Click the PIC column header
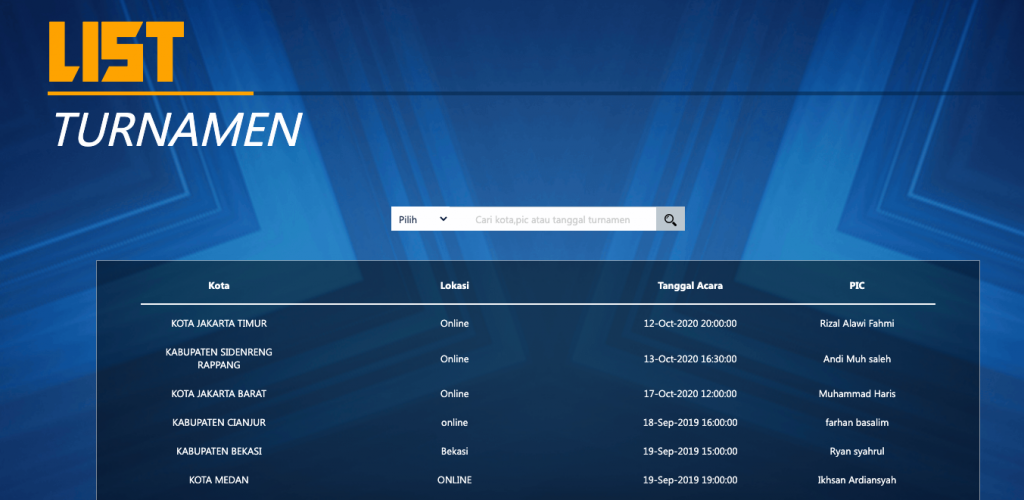Viewport: 1024px width, 500px height. click(856, 286)
